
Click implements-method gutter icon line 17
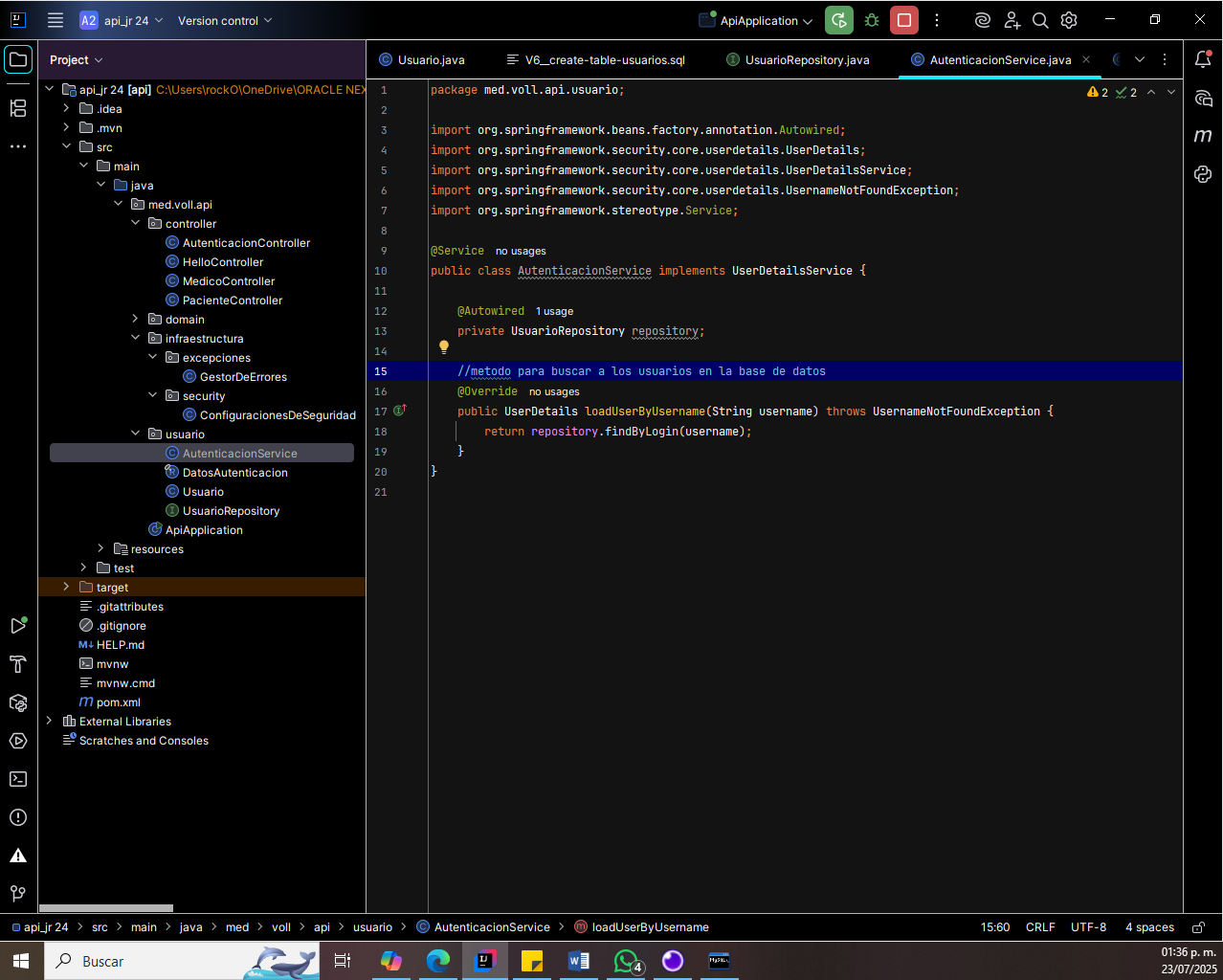(x=400, y=411)
